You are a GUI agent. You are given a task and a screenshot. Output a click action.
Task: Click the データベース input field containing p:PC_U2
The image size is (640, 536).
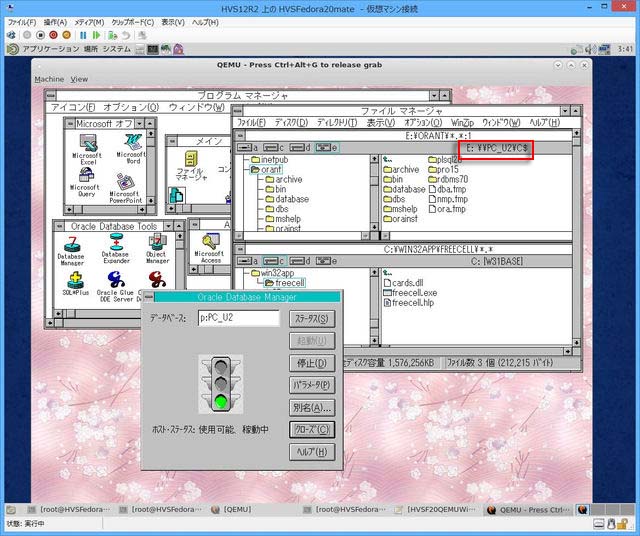pos(239,318)
